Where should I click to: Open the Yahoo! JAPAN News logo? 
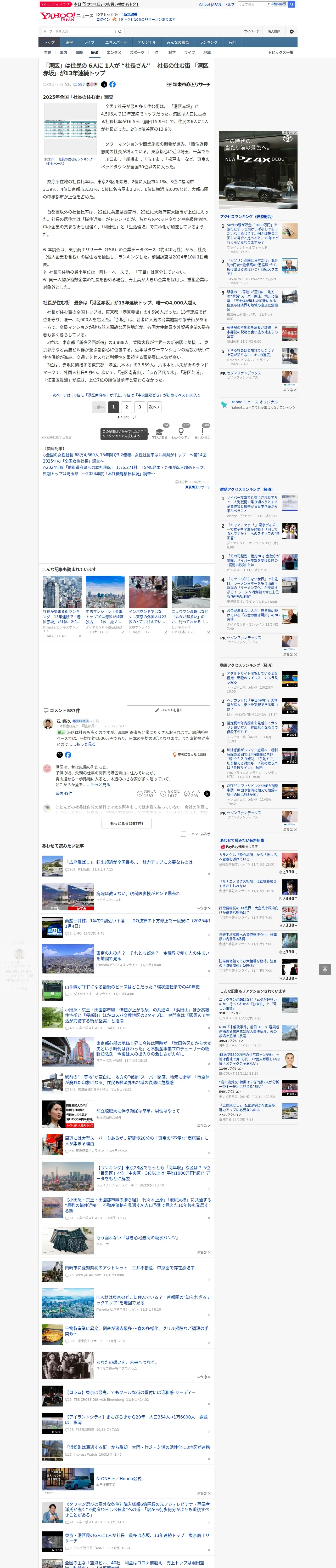(66, 16)
